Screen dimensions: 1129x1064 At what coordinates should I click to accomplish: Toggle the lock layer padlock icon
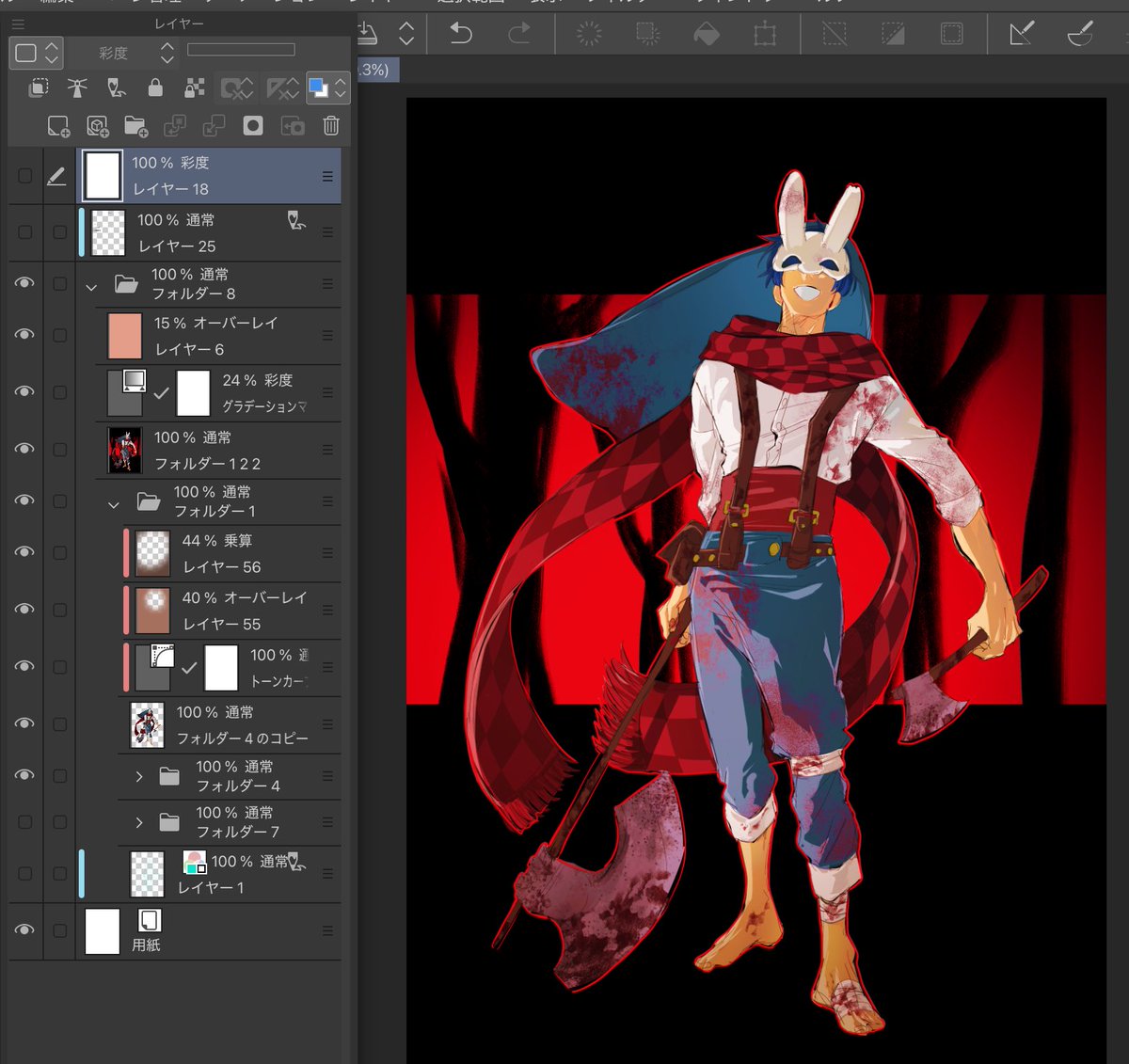(155, 88)
